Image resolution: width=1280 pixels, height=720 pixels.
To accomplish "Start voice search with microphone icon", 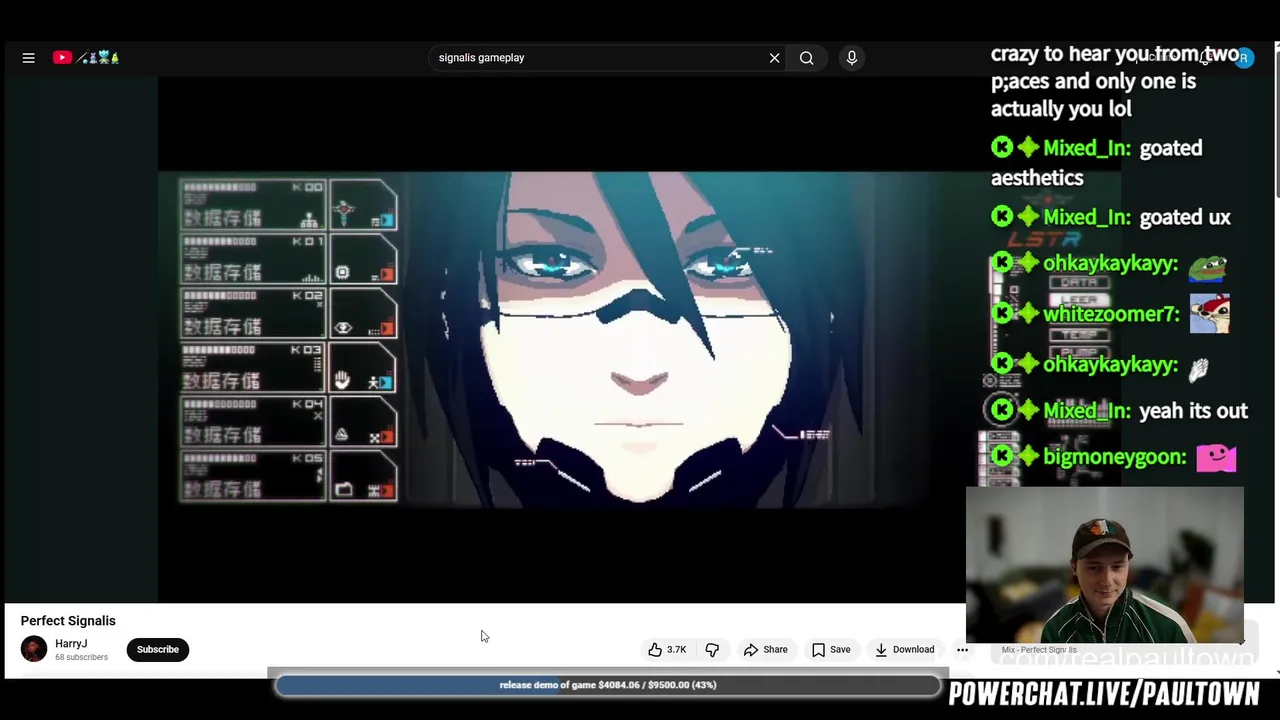I will click(x=852, y=58).
